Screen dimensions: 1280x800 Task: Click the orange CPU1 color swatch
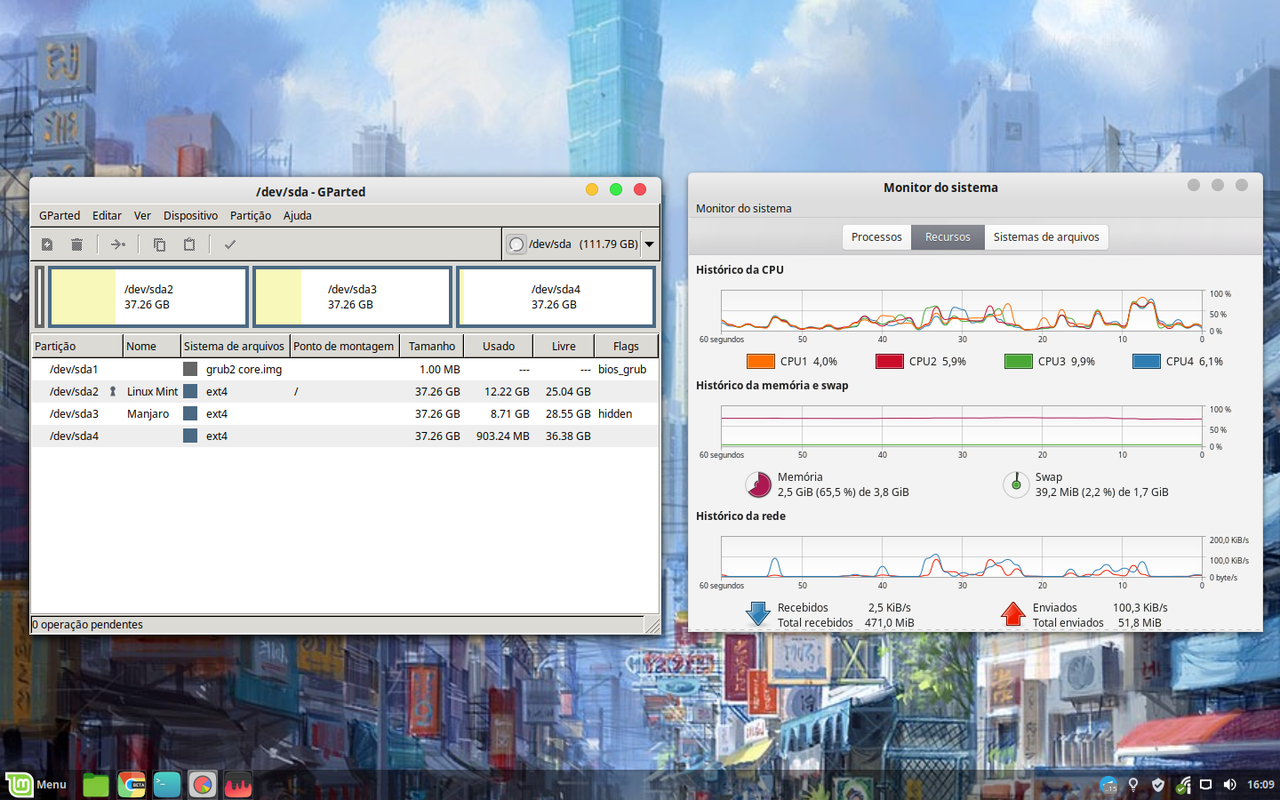pos(761,361)
